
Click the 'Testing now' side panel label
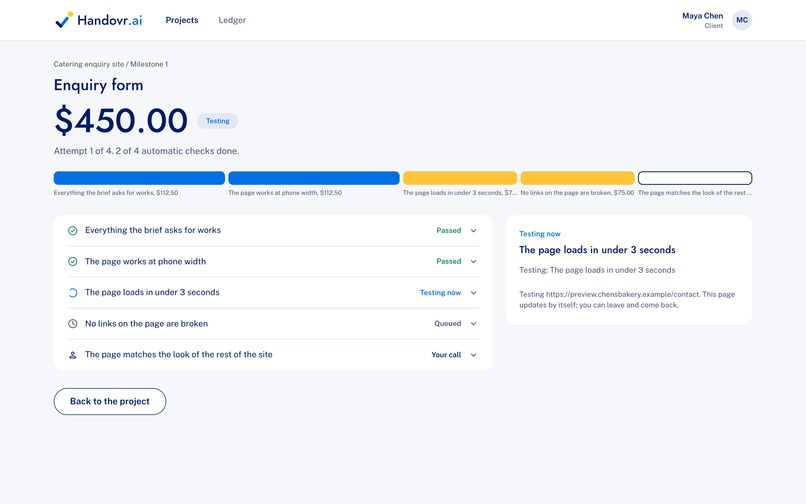(x=540, y=234)
